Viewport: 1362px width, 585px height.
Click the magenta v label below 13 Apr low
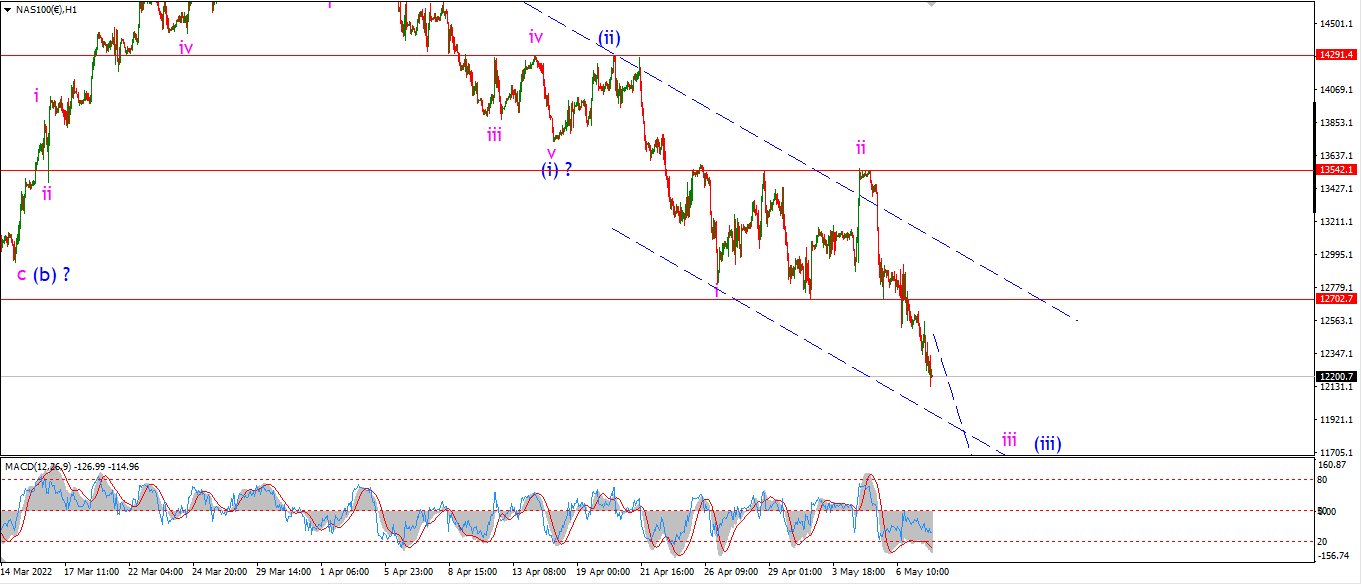click(551, 152)
